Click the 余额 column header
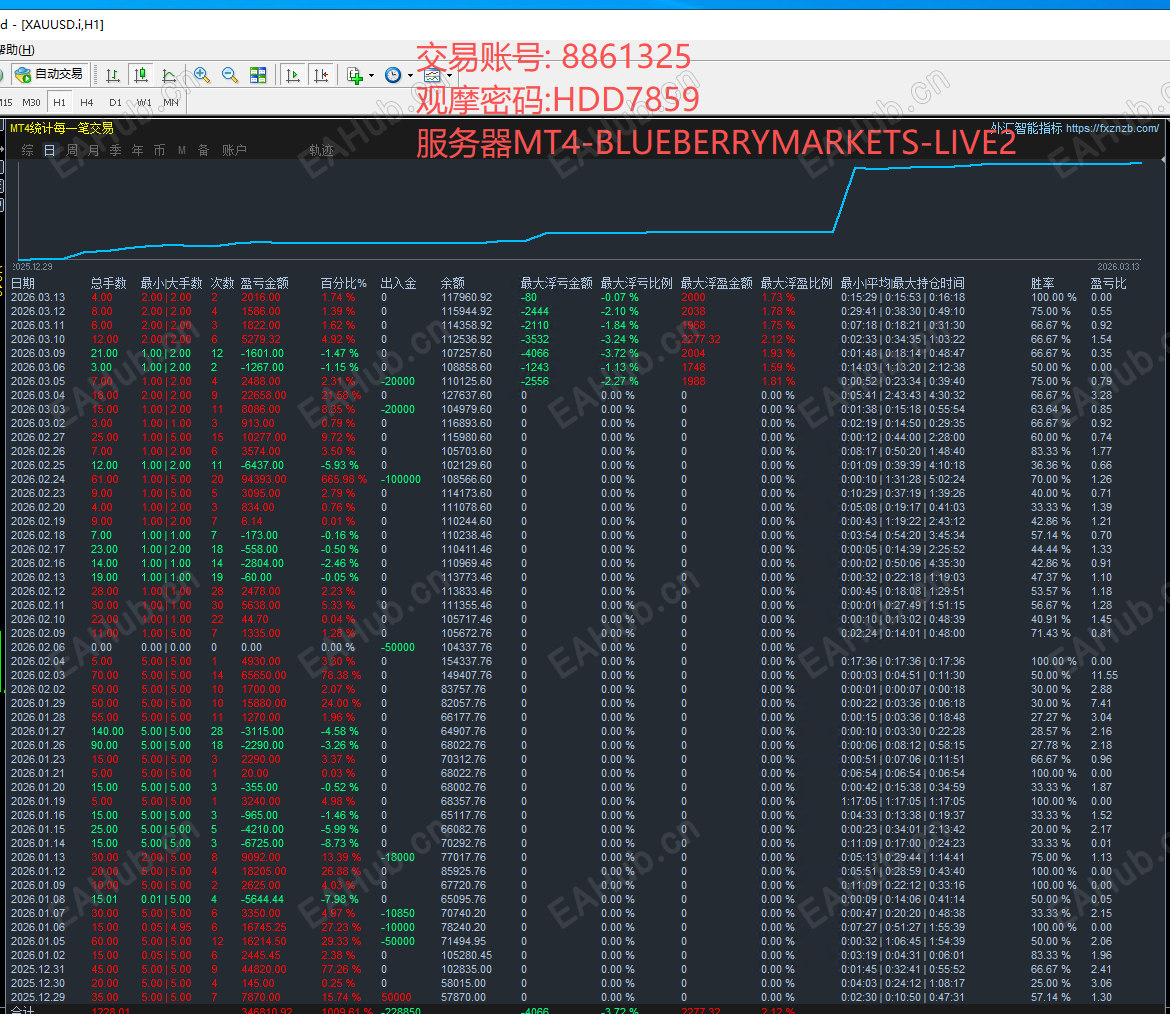 [x=453, y=284]
